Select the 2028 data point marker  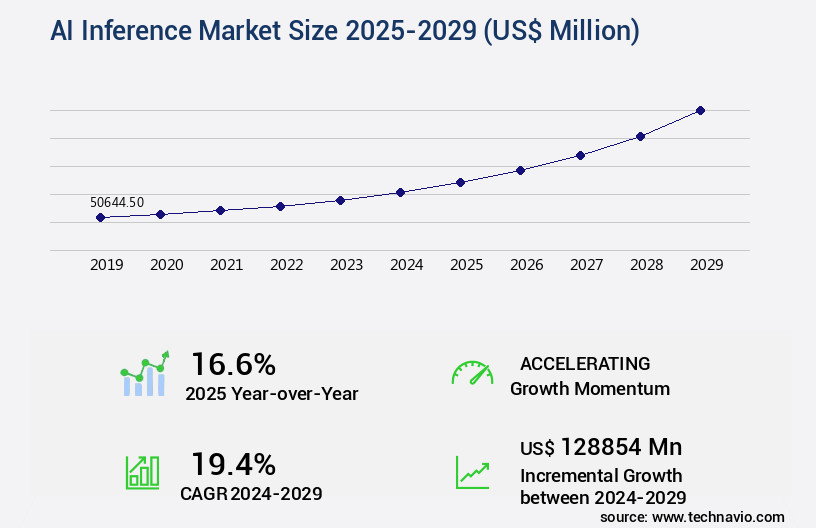click(640, 136)
